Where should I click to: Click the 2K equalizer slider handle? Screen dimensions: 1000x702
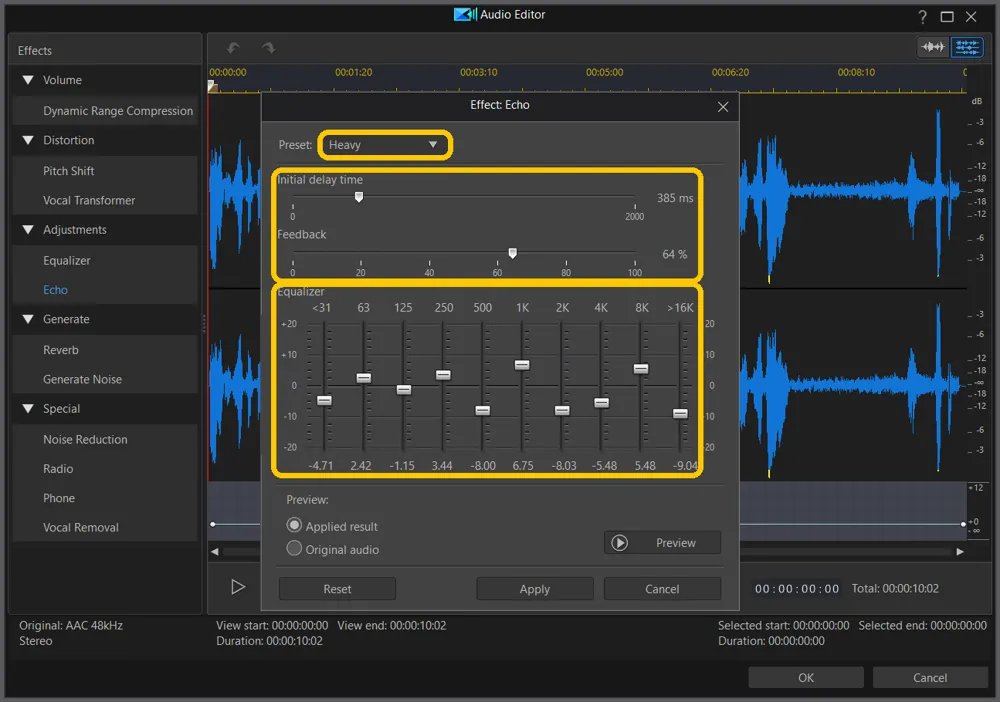(x=562, y=411)
